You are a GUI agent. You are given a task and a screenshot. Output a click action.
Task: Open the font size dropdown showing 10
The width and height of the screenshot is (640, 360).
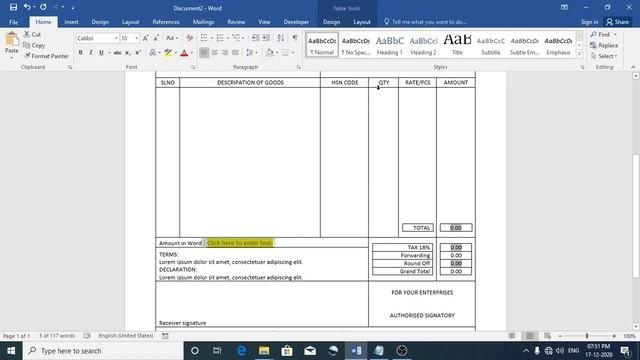[x=136, y=38]
